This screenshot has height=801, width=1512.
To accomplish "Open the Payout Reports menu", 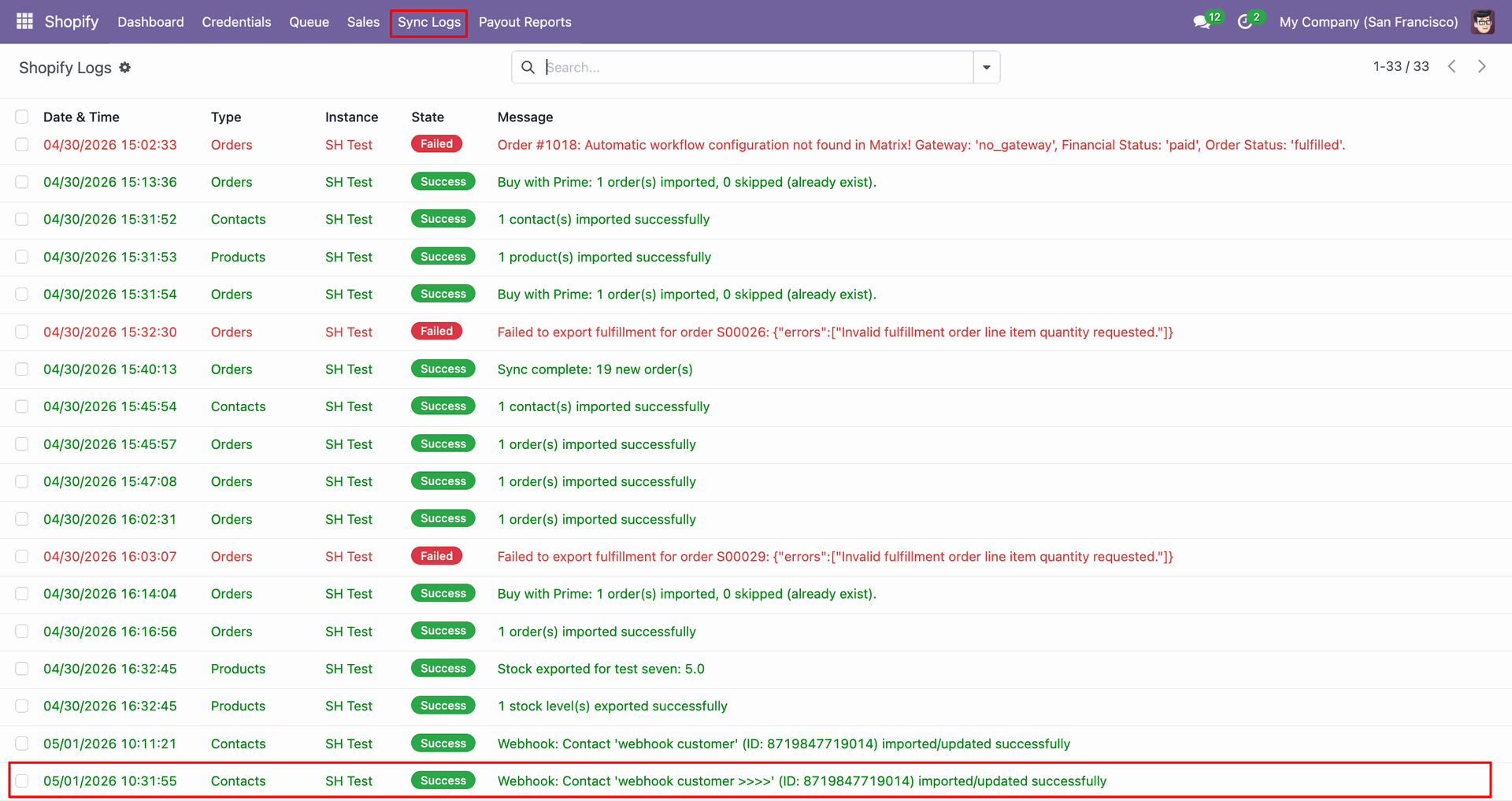I will click(x=525, y=22).
